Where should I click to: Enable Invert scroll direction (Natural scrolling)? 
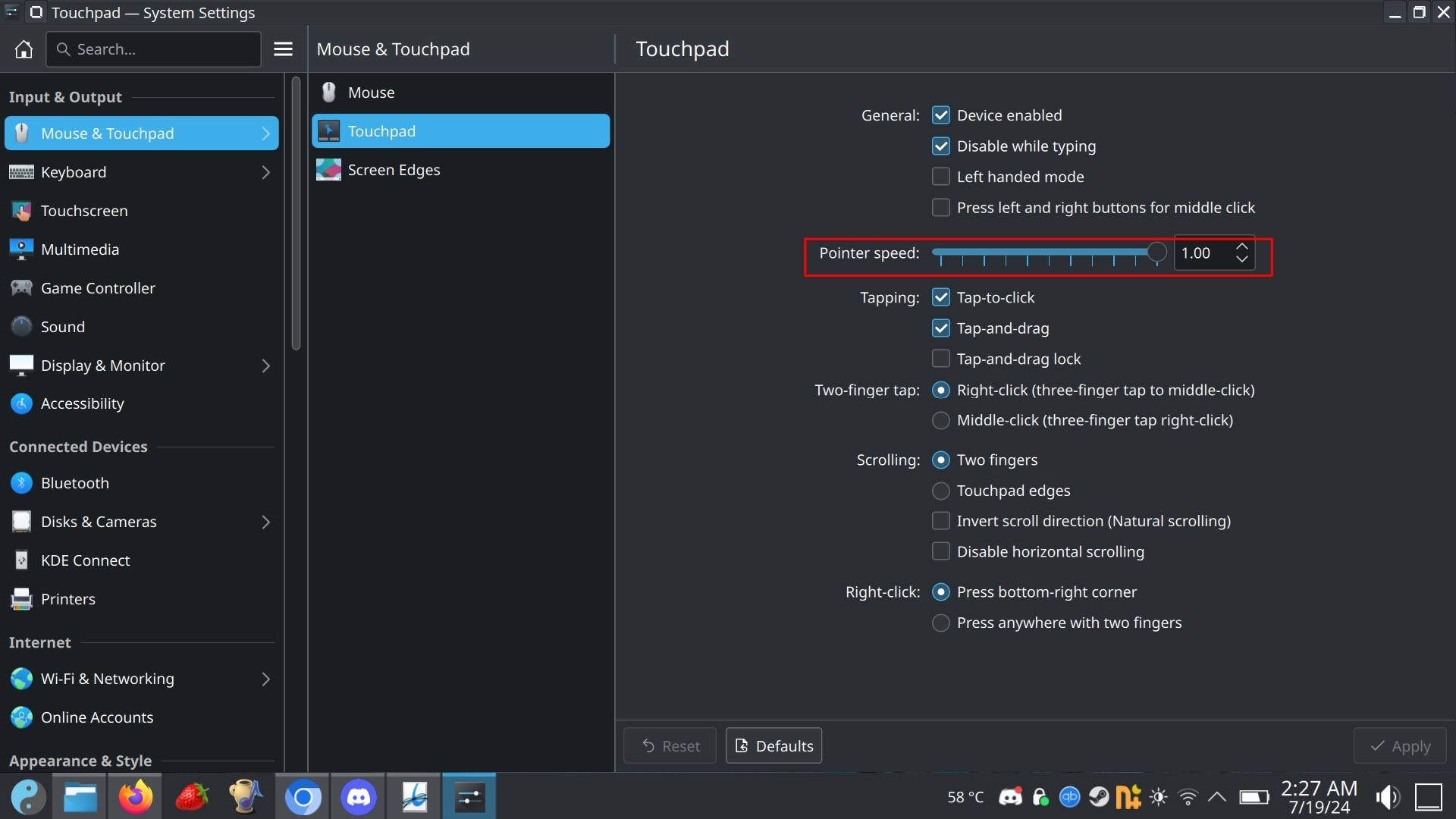[941, 521]
